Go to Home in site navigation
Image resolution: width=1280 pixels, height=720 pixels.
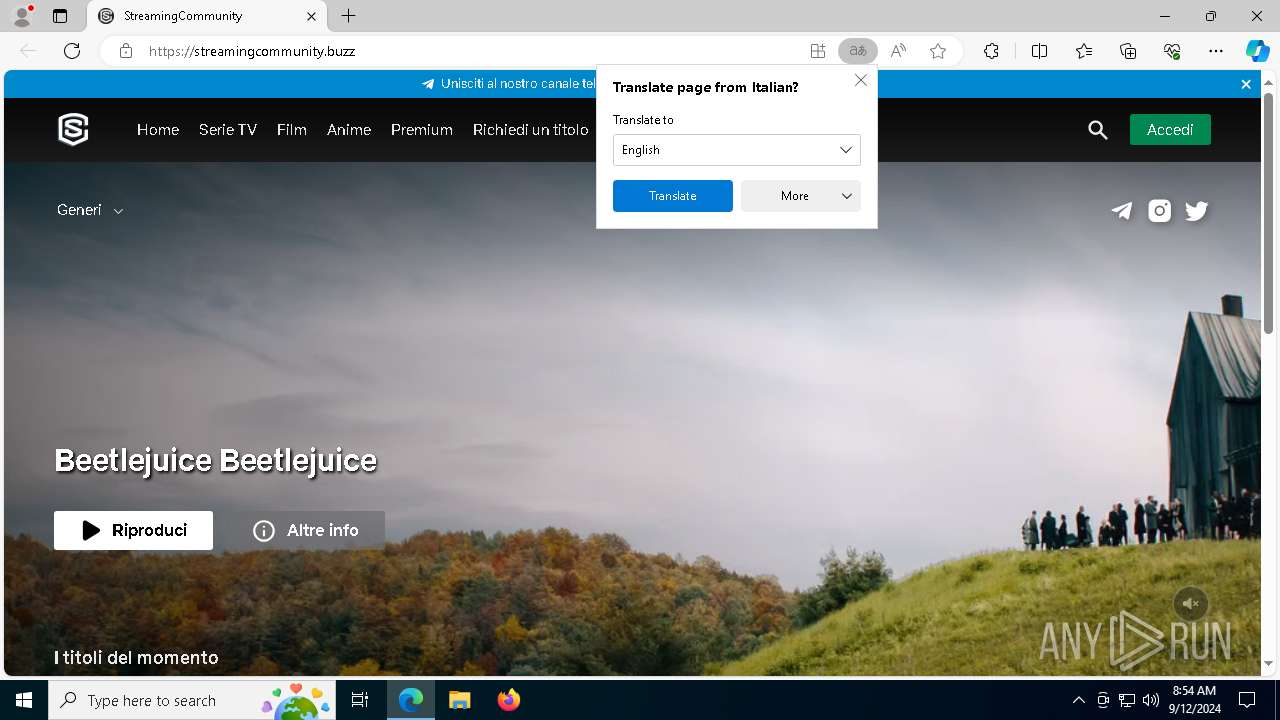(x=158, y=130)
